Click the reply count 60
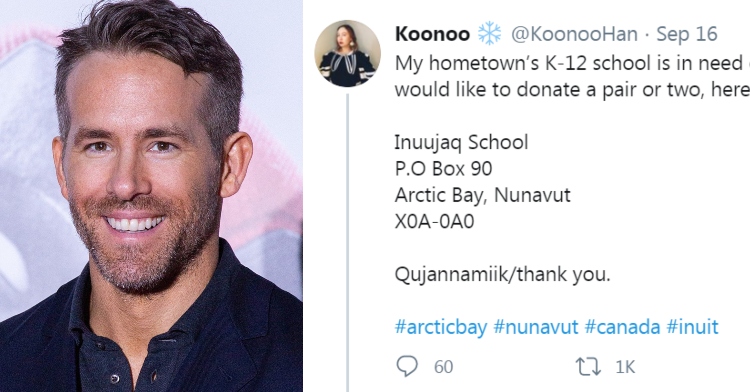This screenshot has width=750, height=392. [443, 367]
